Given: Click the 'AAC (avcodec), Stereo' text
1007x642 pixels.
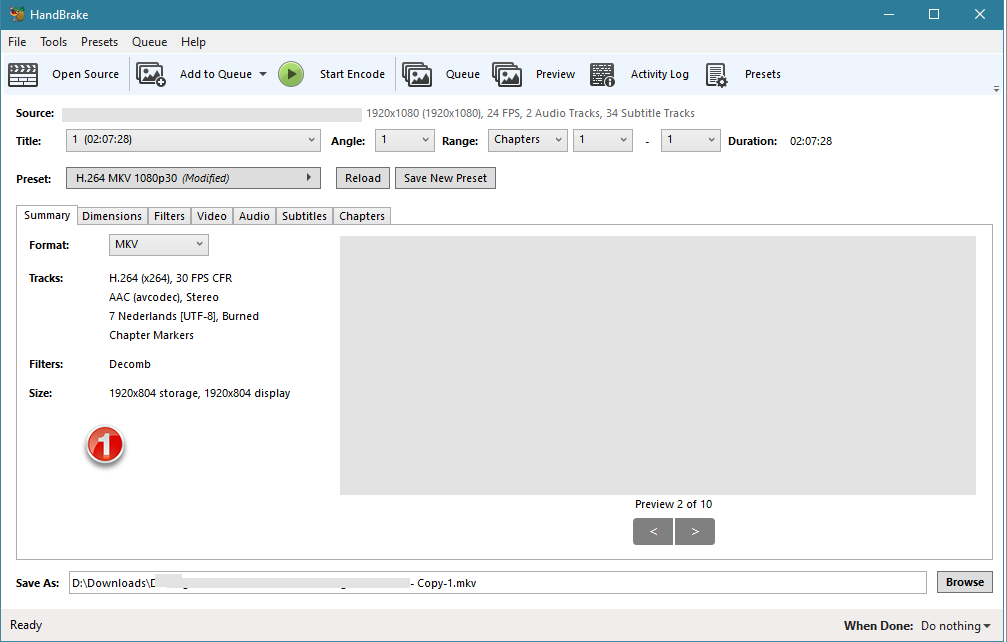Looking at the screenshot, I should pos(164,297).
